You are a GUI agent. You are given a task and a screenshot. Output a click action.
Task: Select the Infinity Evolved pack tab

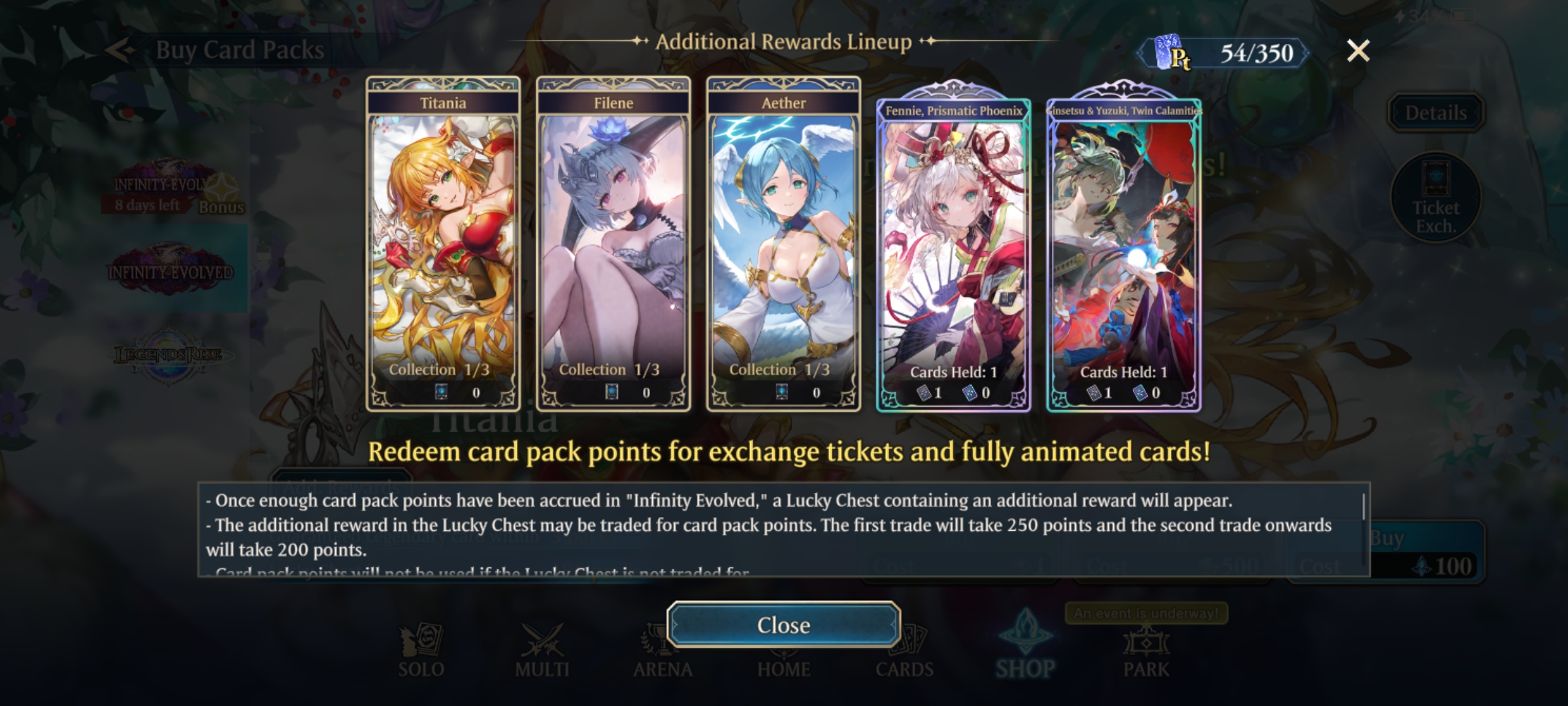coord(170,269)
